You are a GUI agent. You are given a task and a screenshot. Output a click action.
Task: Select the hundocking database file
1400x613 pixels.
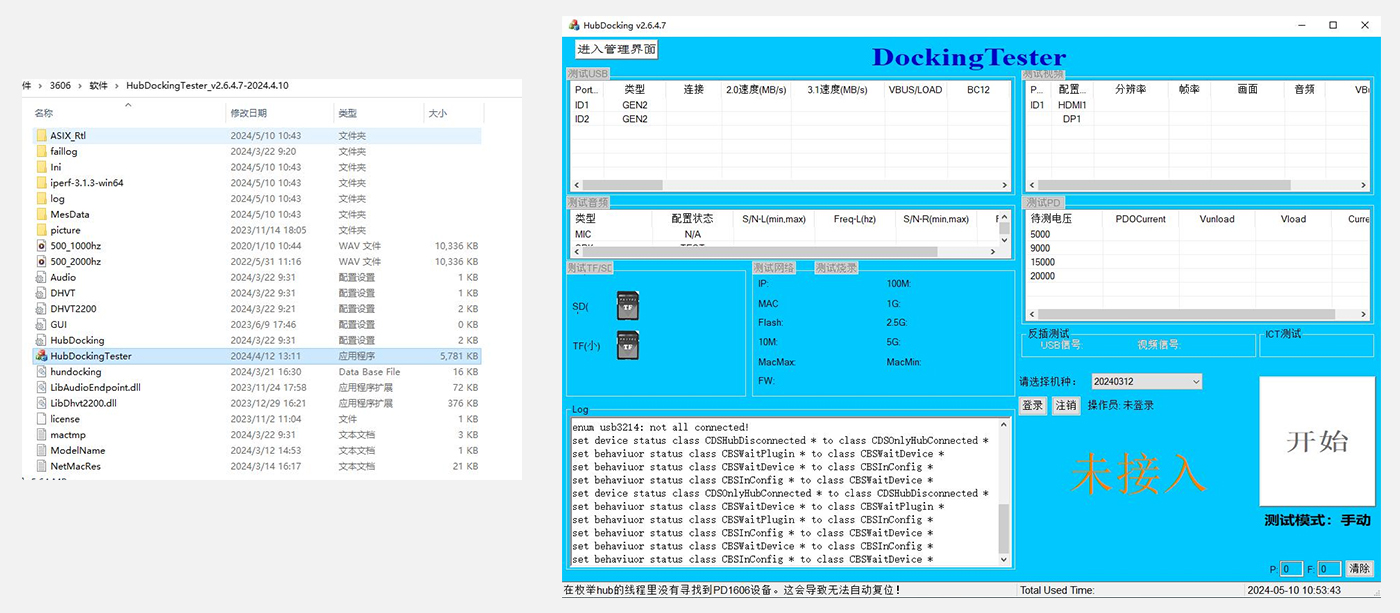point(76,372)
